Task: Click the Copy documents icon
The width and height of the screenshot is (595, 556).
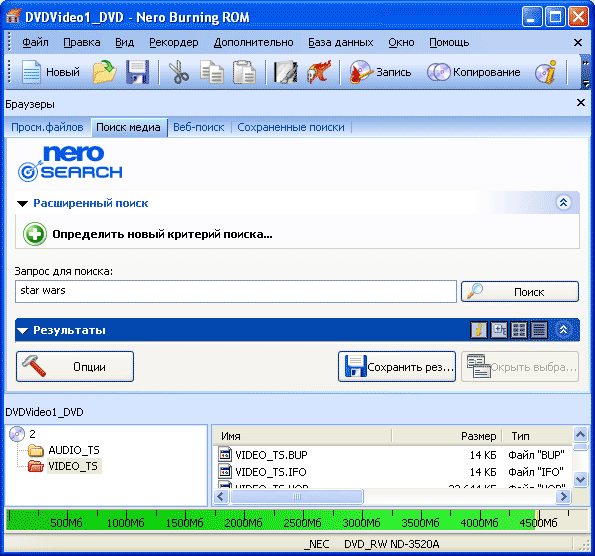Action: pos(212,72)
